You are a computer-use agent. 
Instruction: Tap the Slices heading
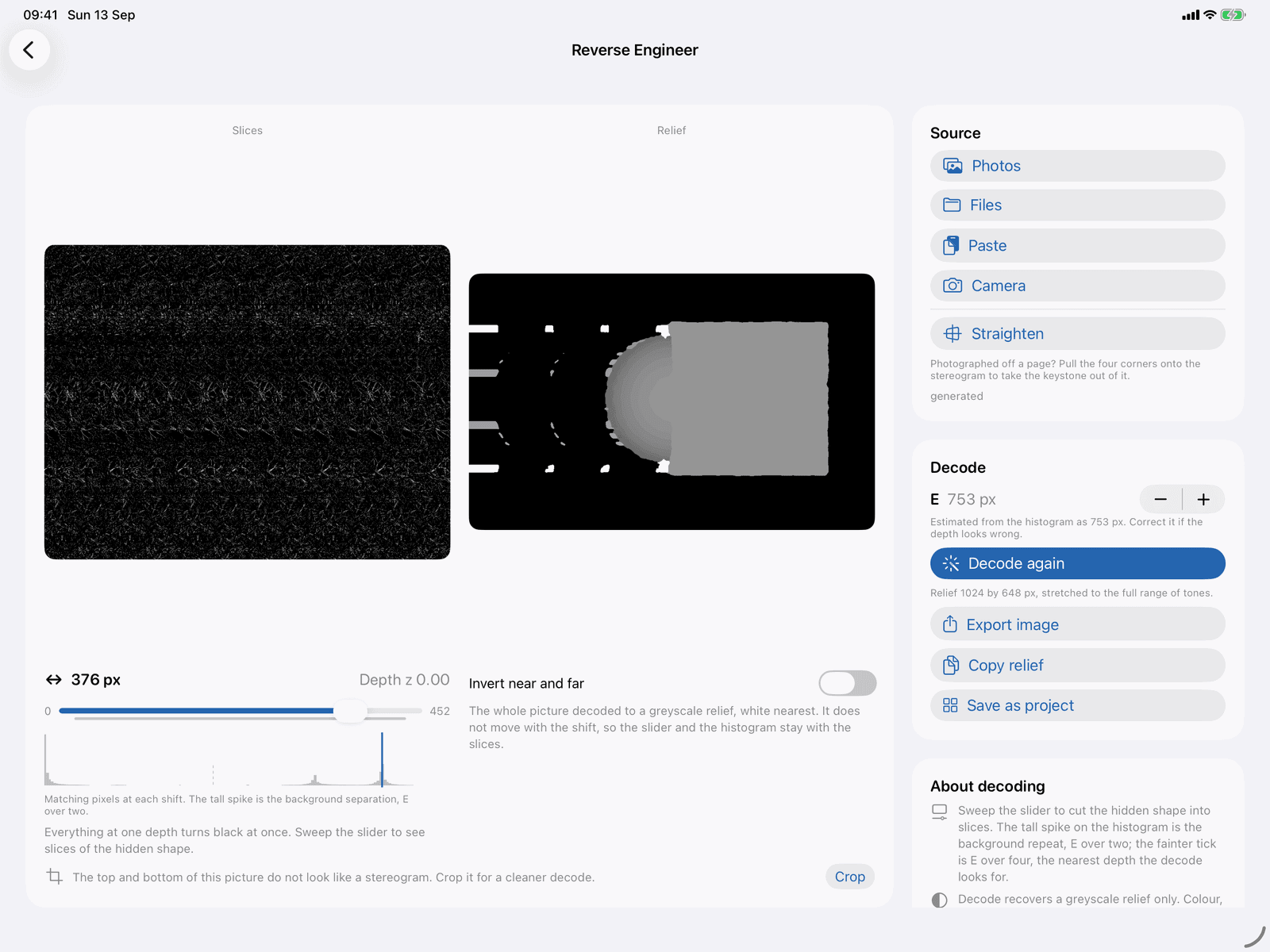[x=247, y=130]
